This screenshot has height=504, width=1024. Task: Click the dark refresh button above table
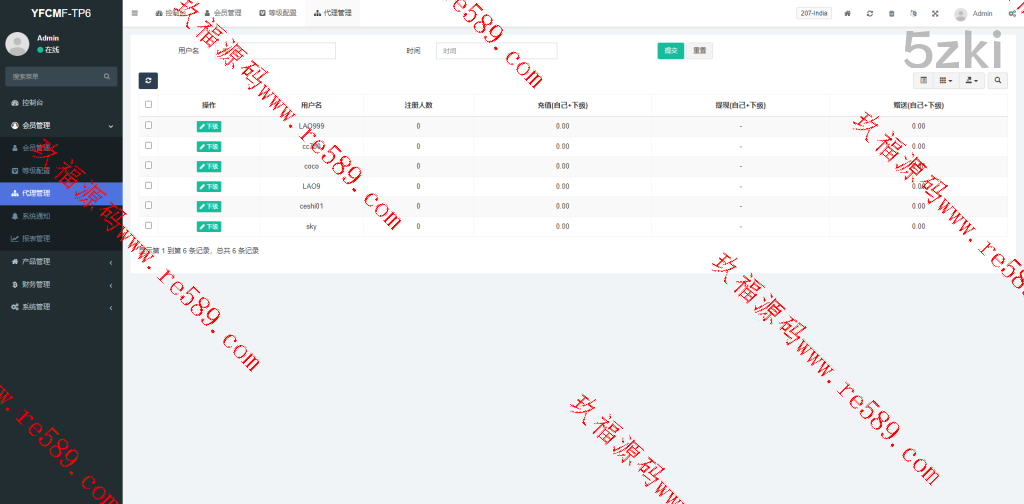coord(148,81)
